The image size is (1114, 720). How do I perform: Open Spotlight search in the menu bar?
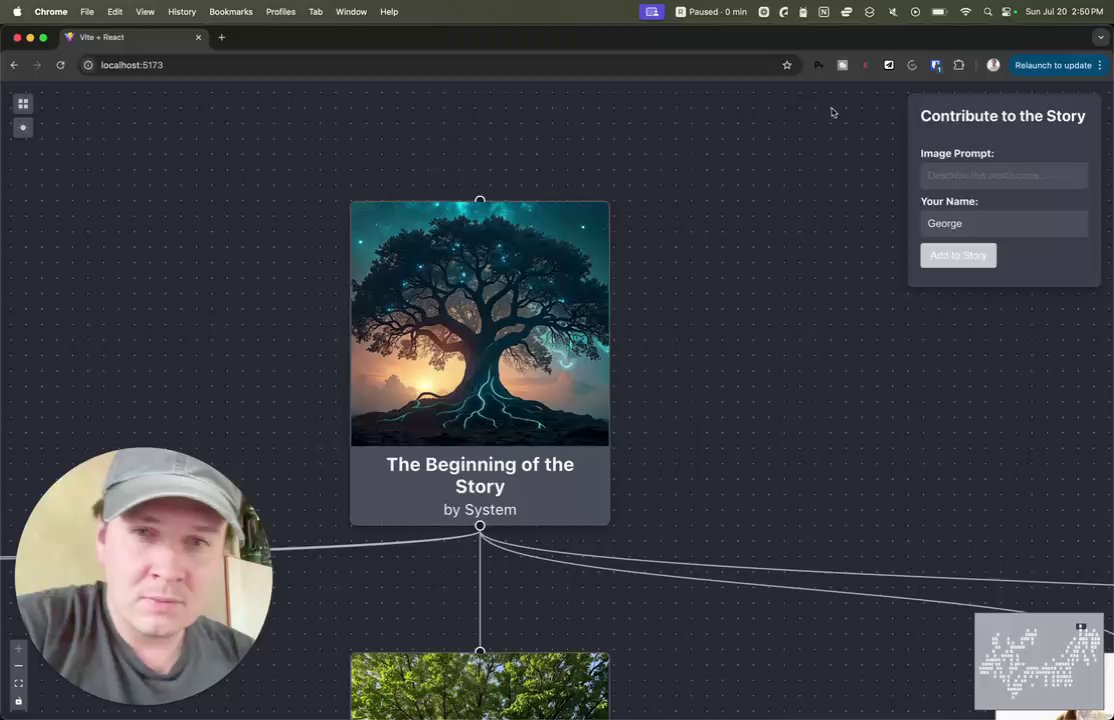point(988,11)
